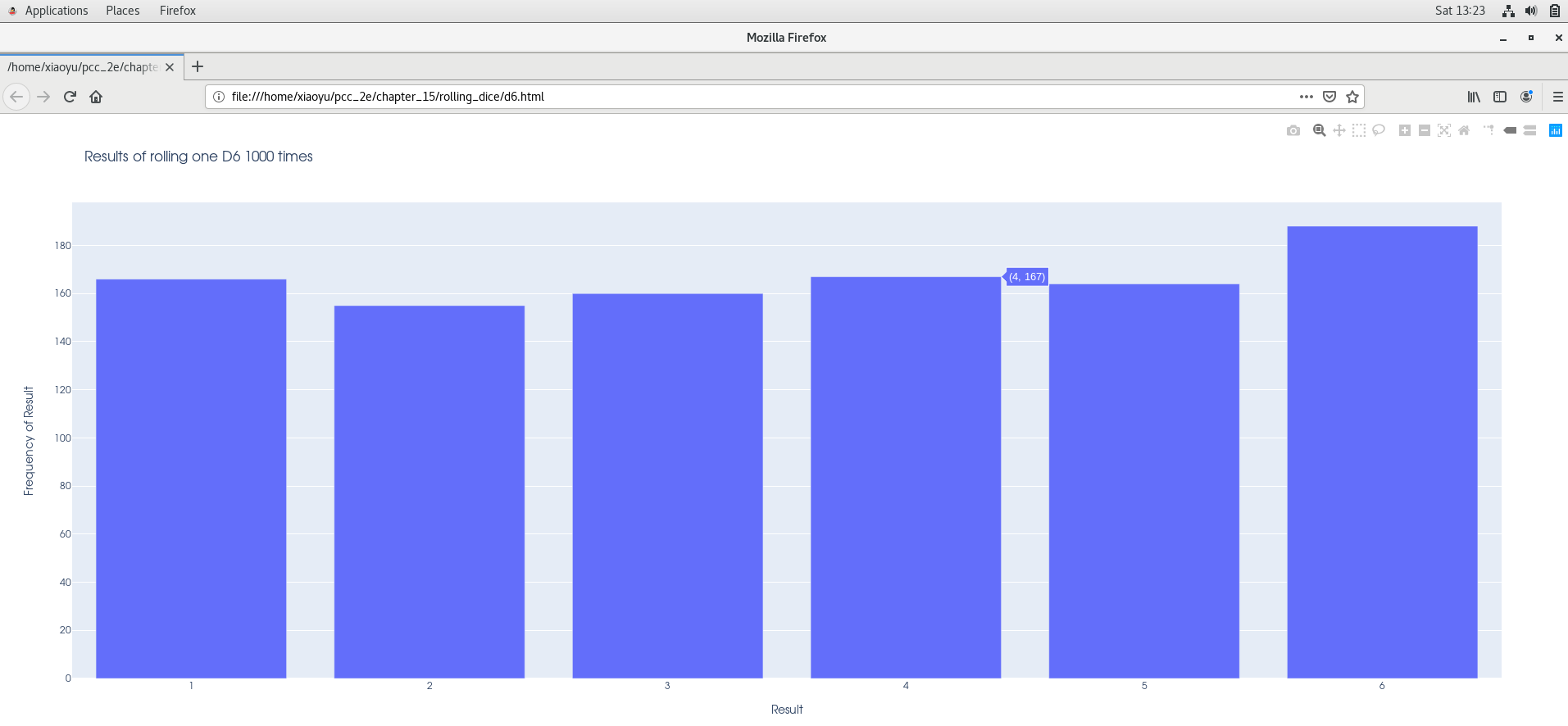
Task: Click the volume speaker icon
Action: [x=1531, y=11]
